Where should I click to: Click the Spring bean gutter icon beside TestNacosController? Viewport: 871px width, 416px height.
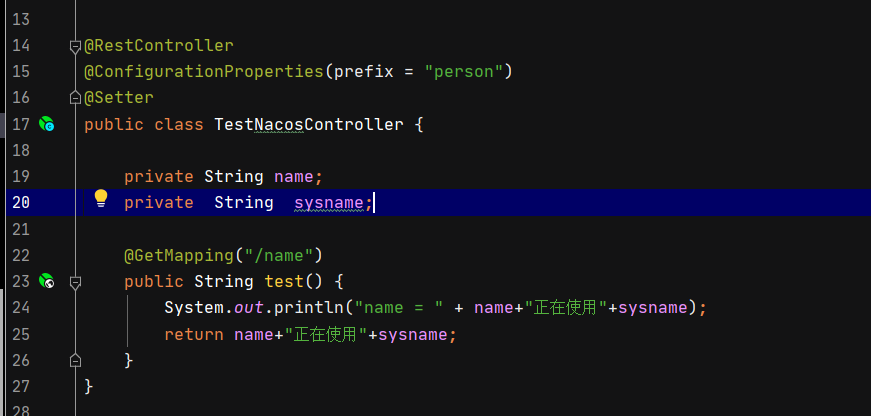click(46, 125)
